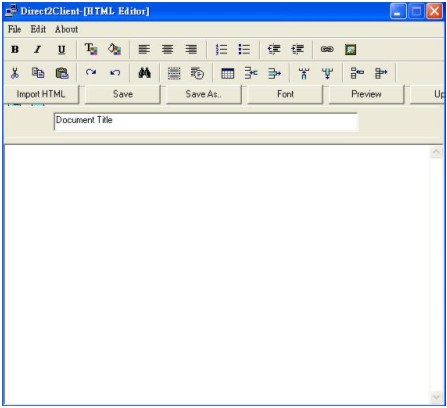
Task: Insert a table using table icon
Action: 228,73
